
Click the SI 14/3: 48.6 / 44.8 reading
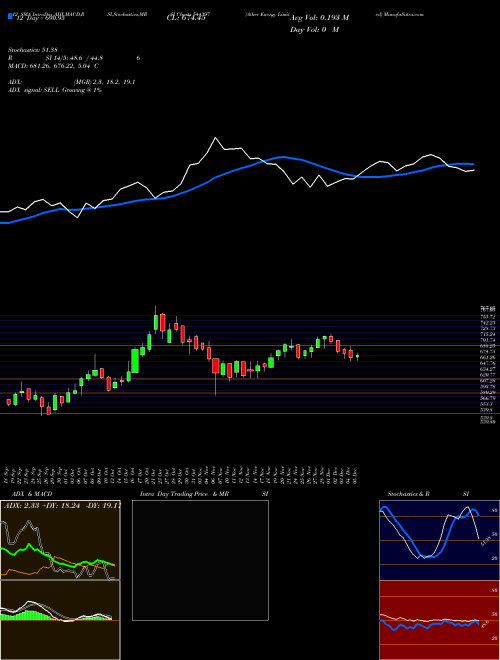point(74,58)
